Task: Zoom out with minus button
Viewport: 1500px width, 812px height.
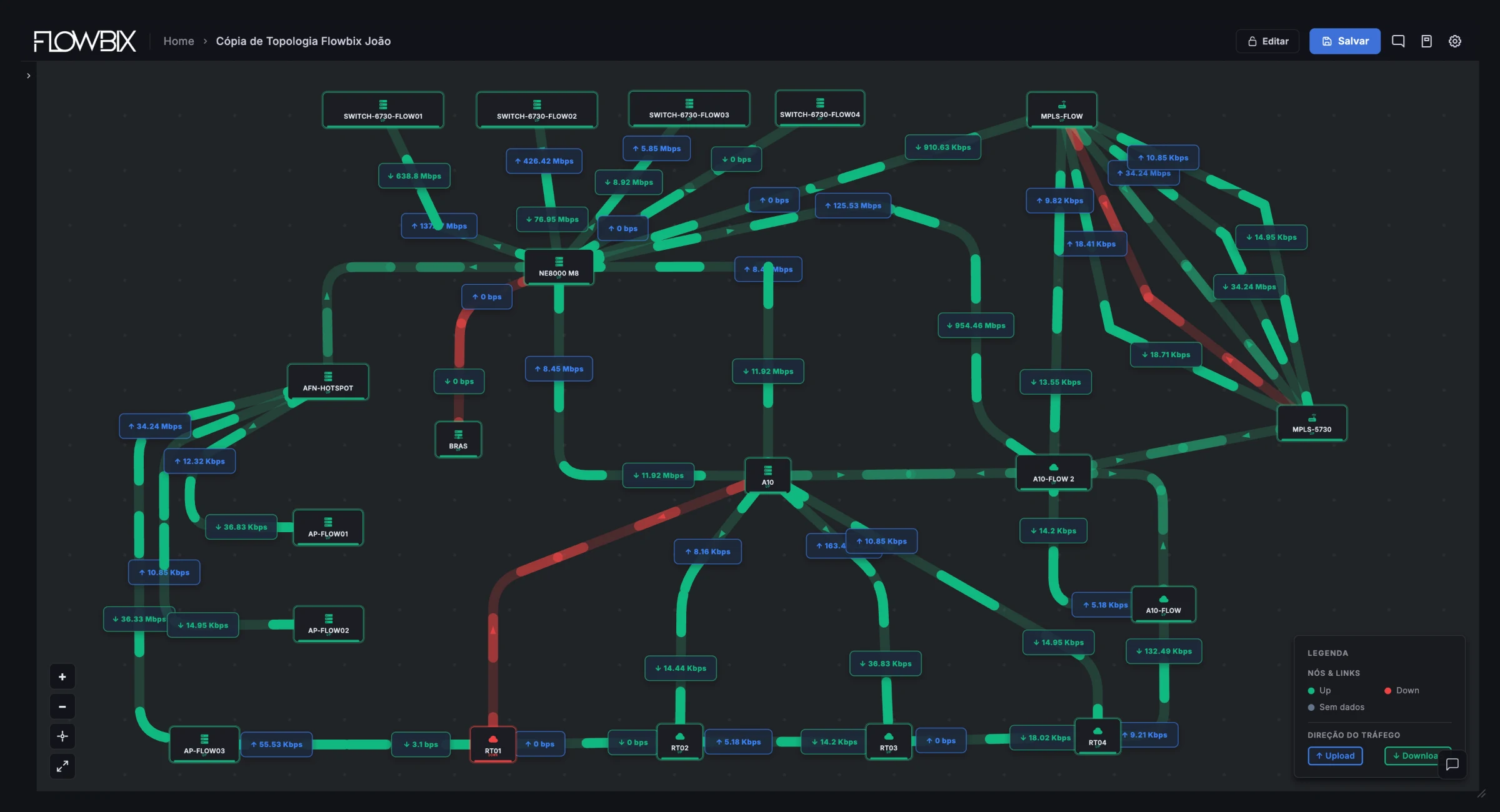Action: click(62, 706)
